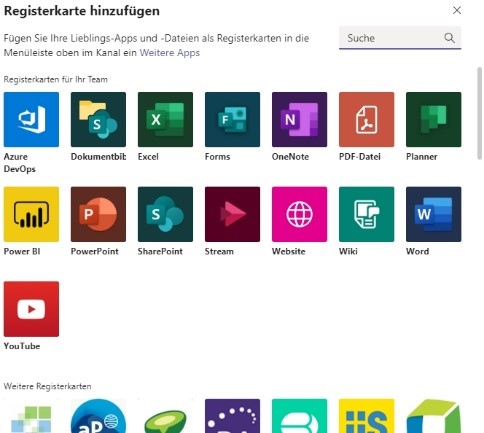This screenshot has width=484, height=433.
Task: Select the PowerPoint app tile
Action: tap(98, 214)
